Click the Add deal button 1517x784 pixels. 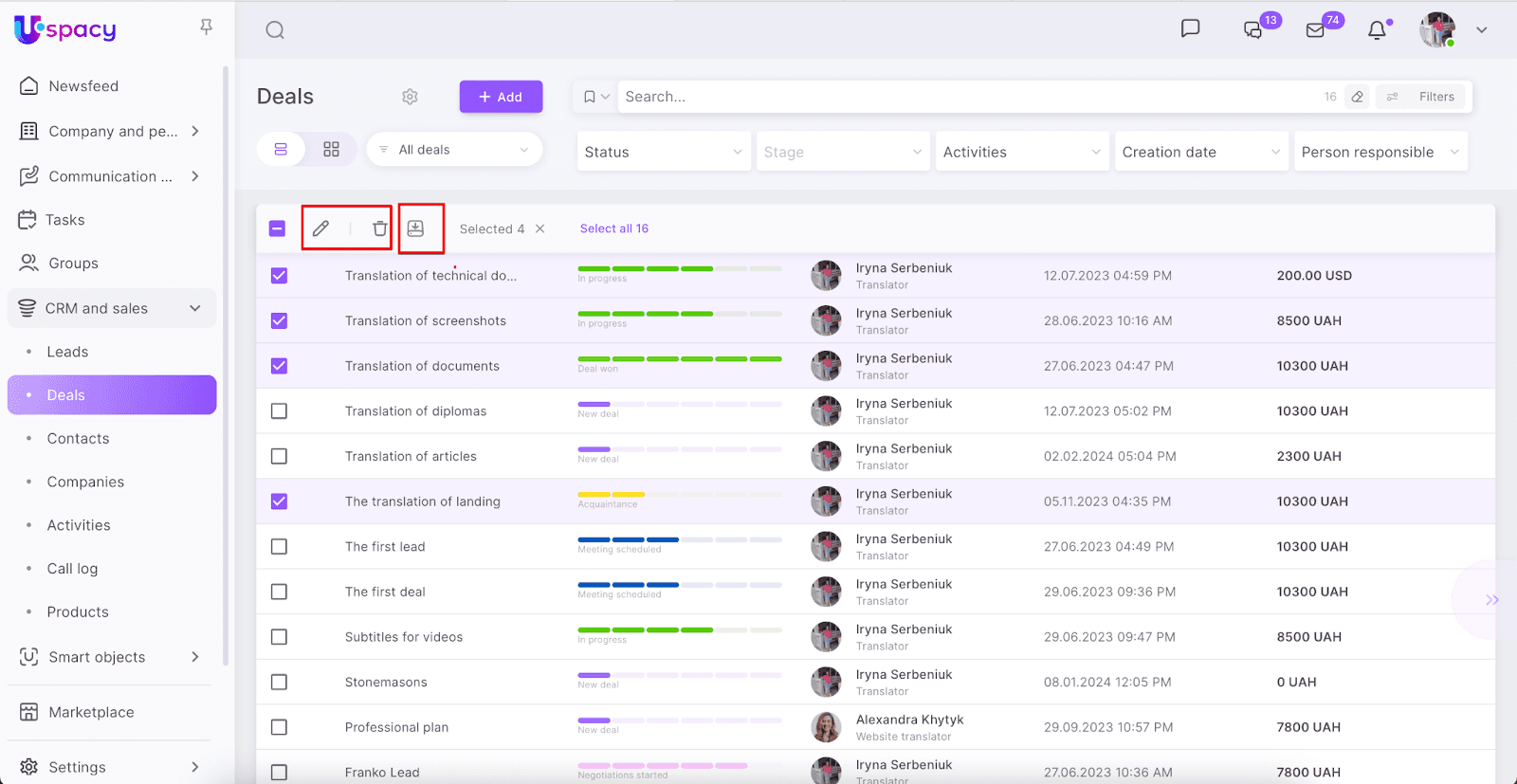point(501,97)
